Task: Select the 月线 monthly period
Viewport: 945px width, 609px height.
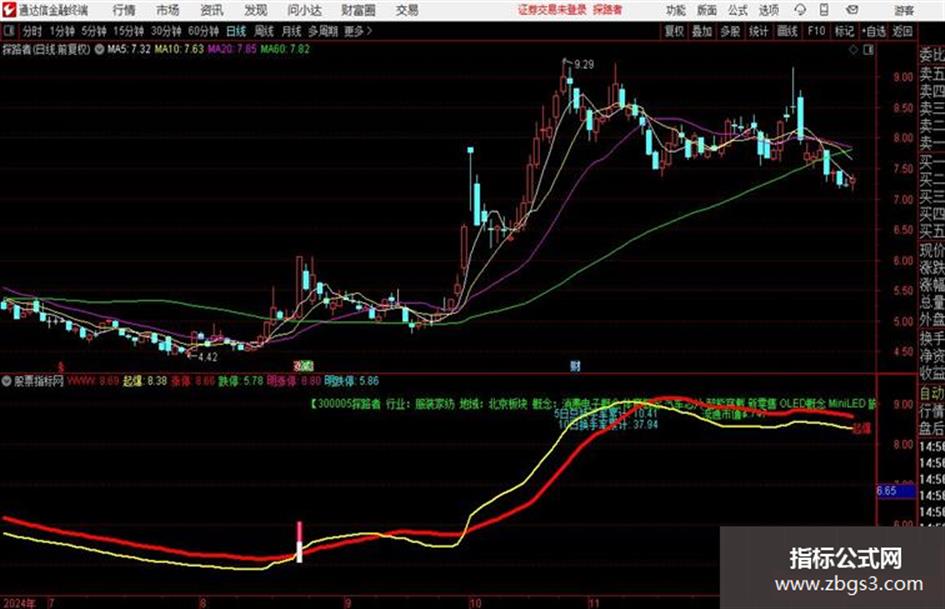Action: click(x=292, y=31)
